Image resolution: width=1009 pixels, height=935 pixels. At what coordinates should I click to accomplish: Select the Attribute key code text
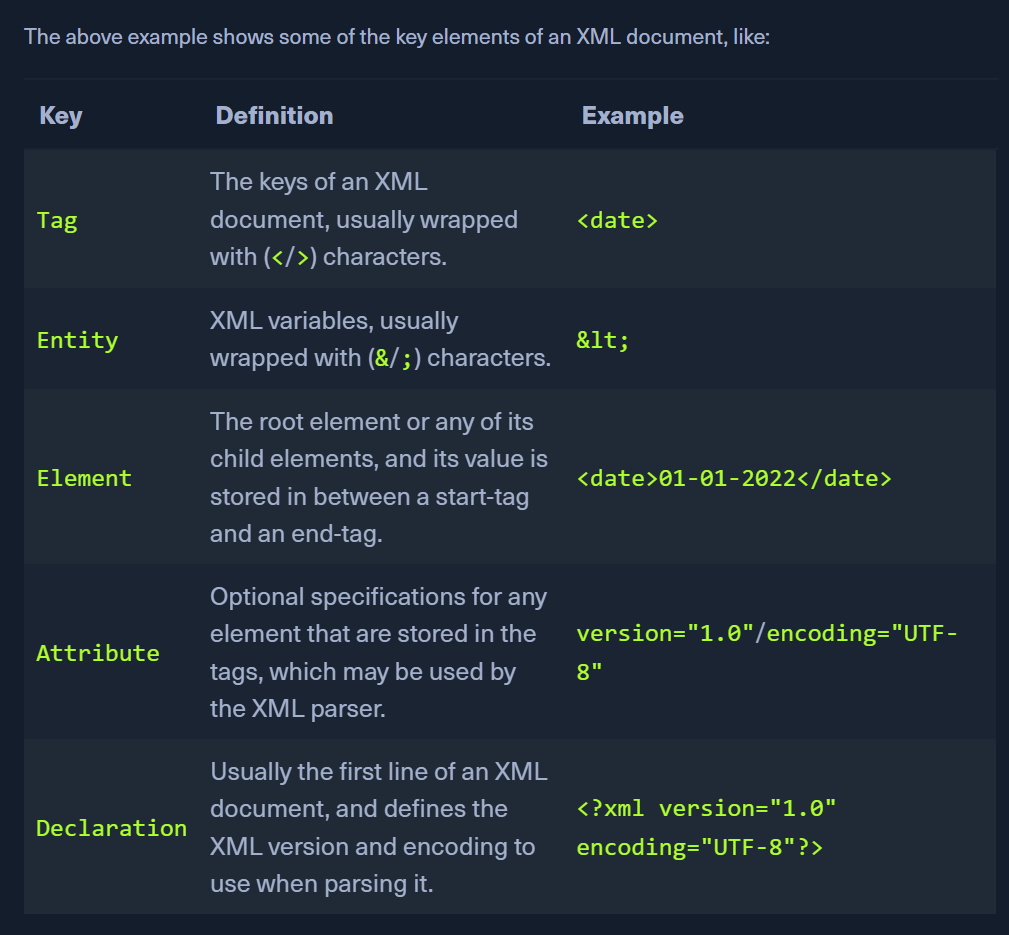[98, 653]
